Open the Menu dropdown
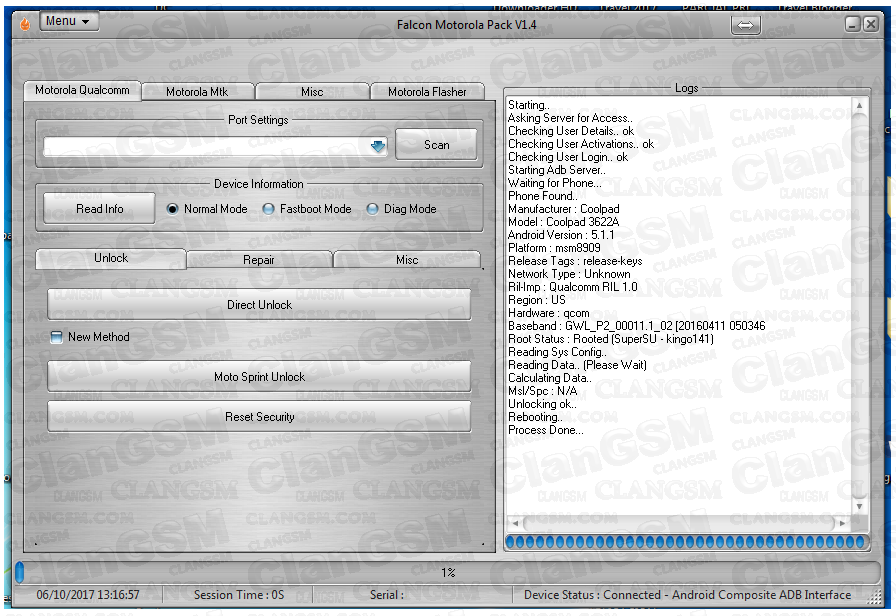Viewport: 896px width, 616px height. (69, 21)
